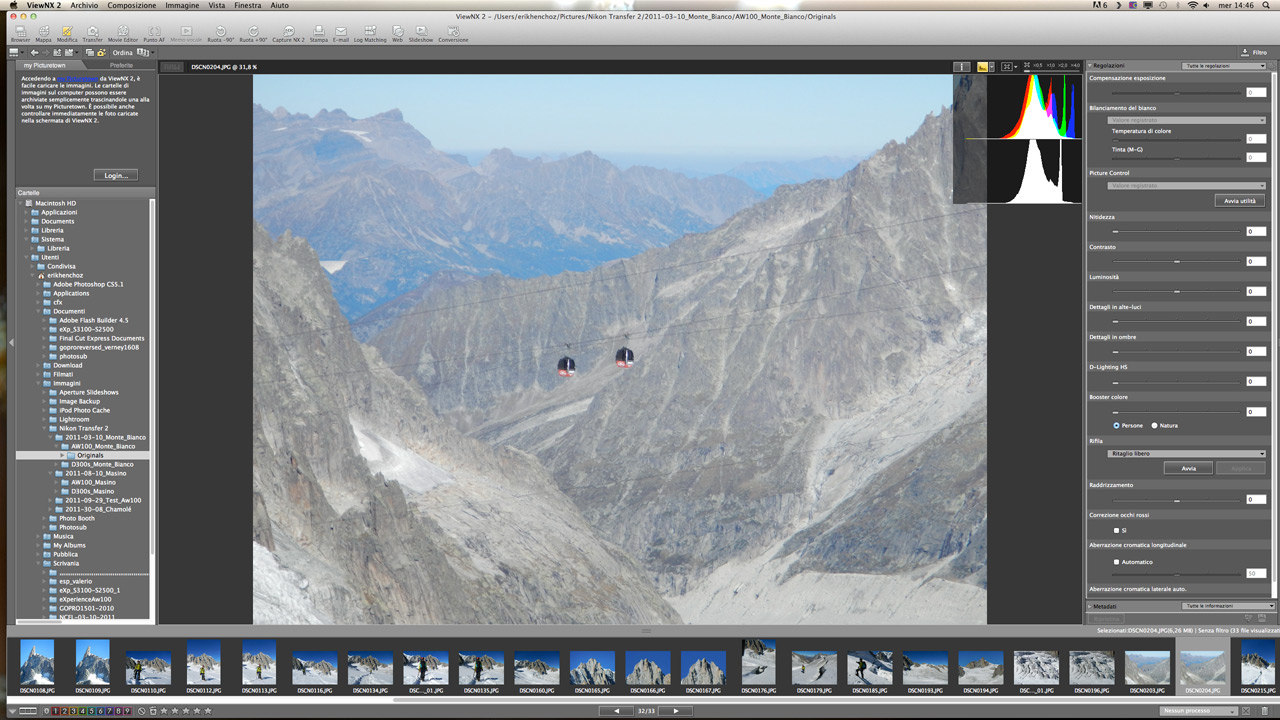Rotate image with Ruota +90° icon

[x=253, y=34]
